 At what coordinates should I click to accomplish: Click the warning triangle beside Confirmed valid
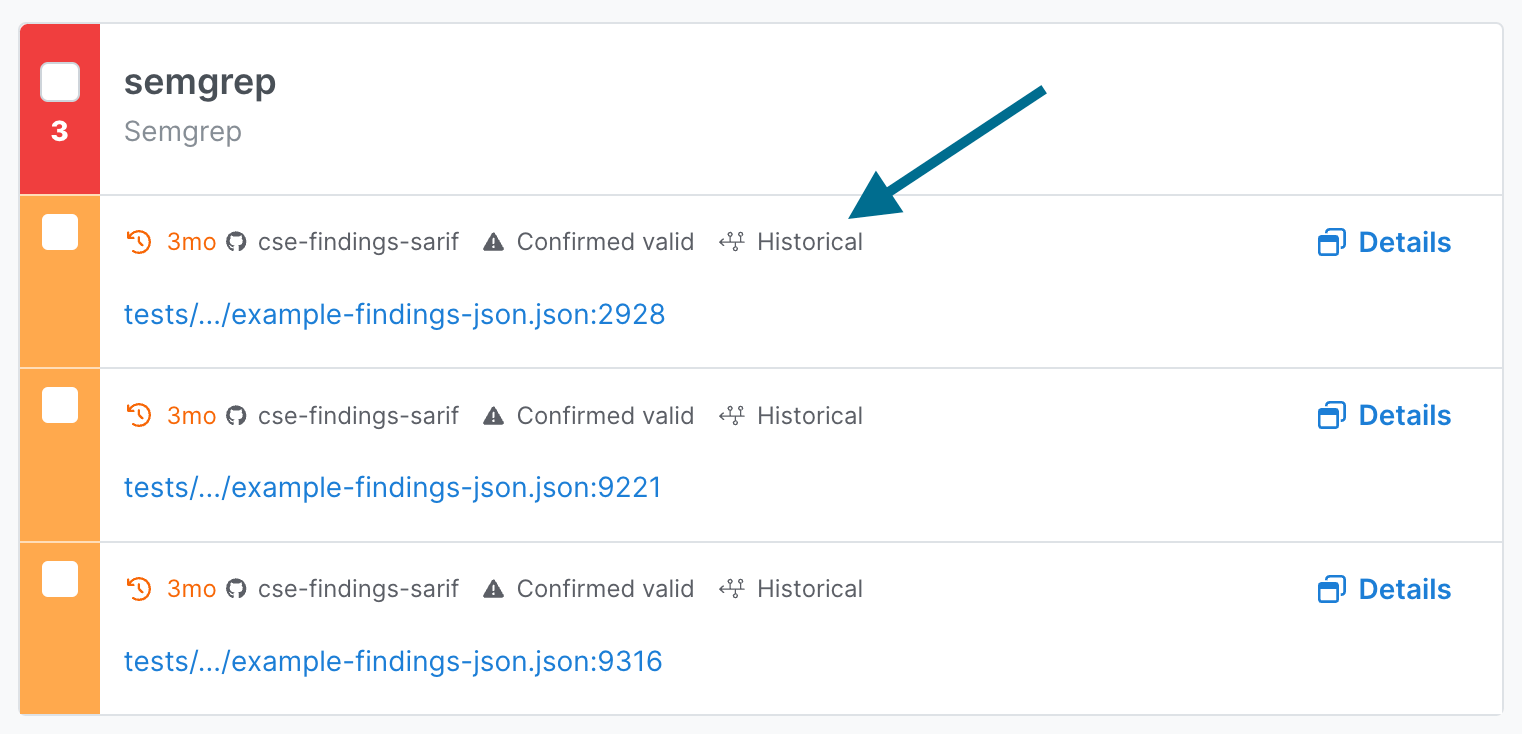point(493,241)
